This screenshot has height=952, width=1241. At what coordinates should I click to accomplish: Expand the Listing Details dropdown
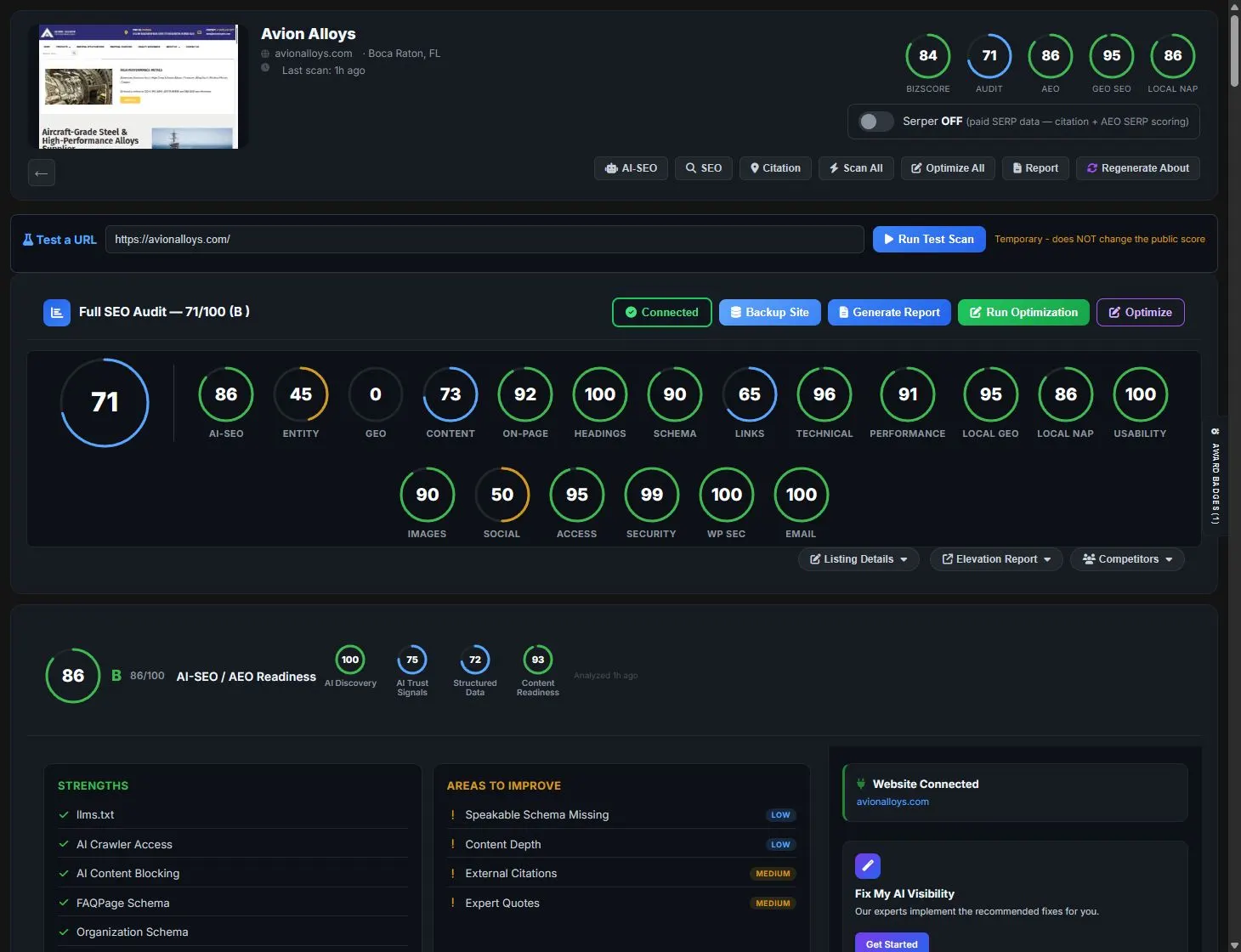coord(858,559)
